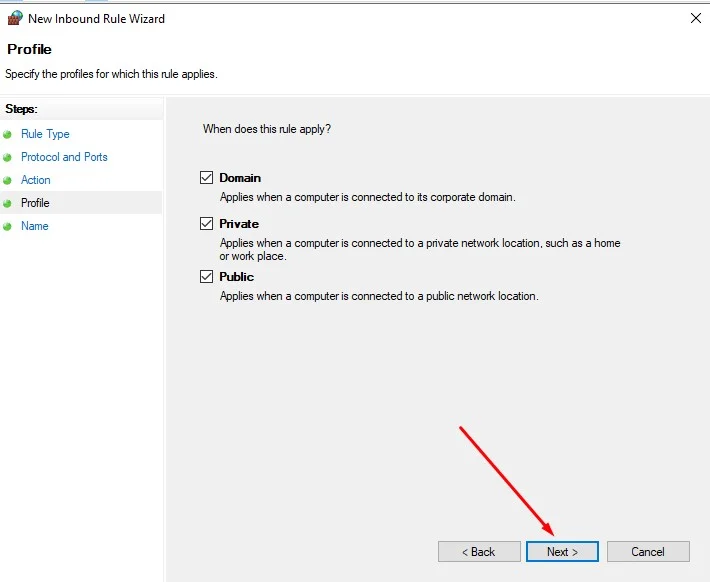710x582 pixels.
Task: Cancel the inbound rule wizard
Action: pyautogui.click(x=648, y=552)
